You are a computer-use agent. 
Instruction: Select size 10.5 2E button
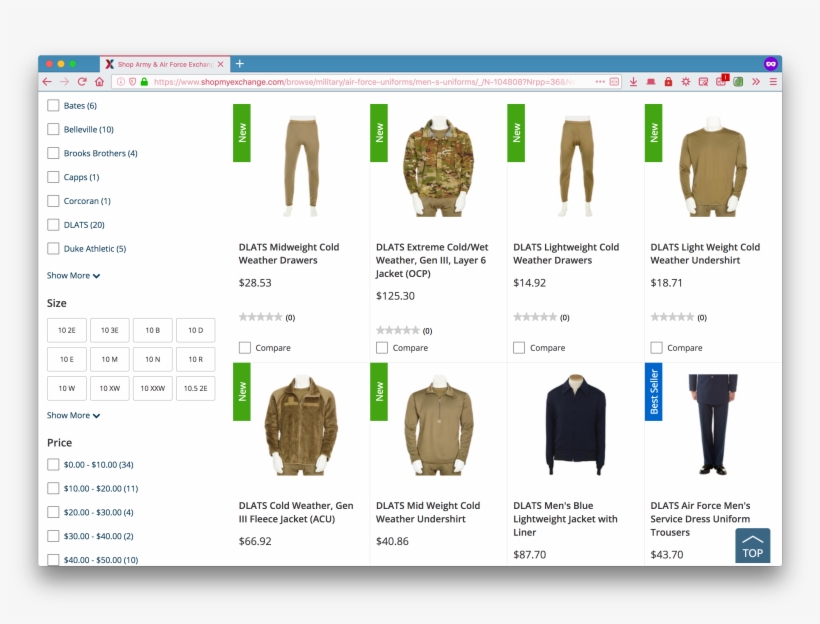pyautogui.click(x=195, y=388)
